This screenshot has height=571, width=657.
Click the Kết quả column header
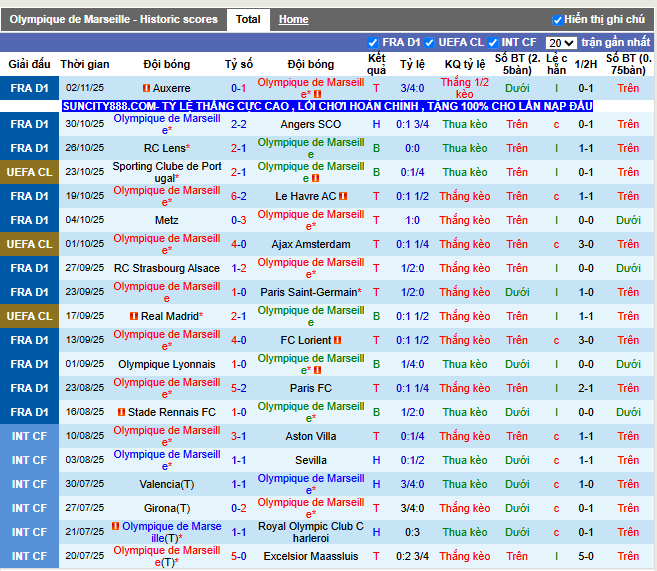376,64
